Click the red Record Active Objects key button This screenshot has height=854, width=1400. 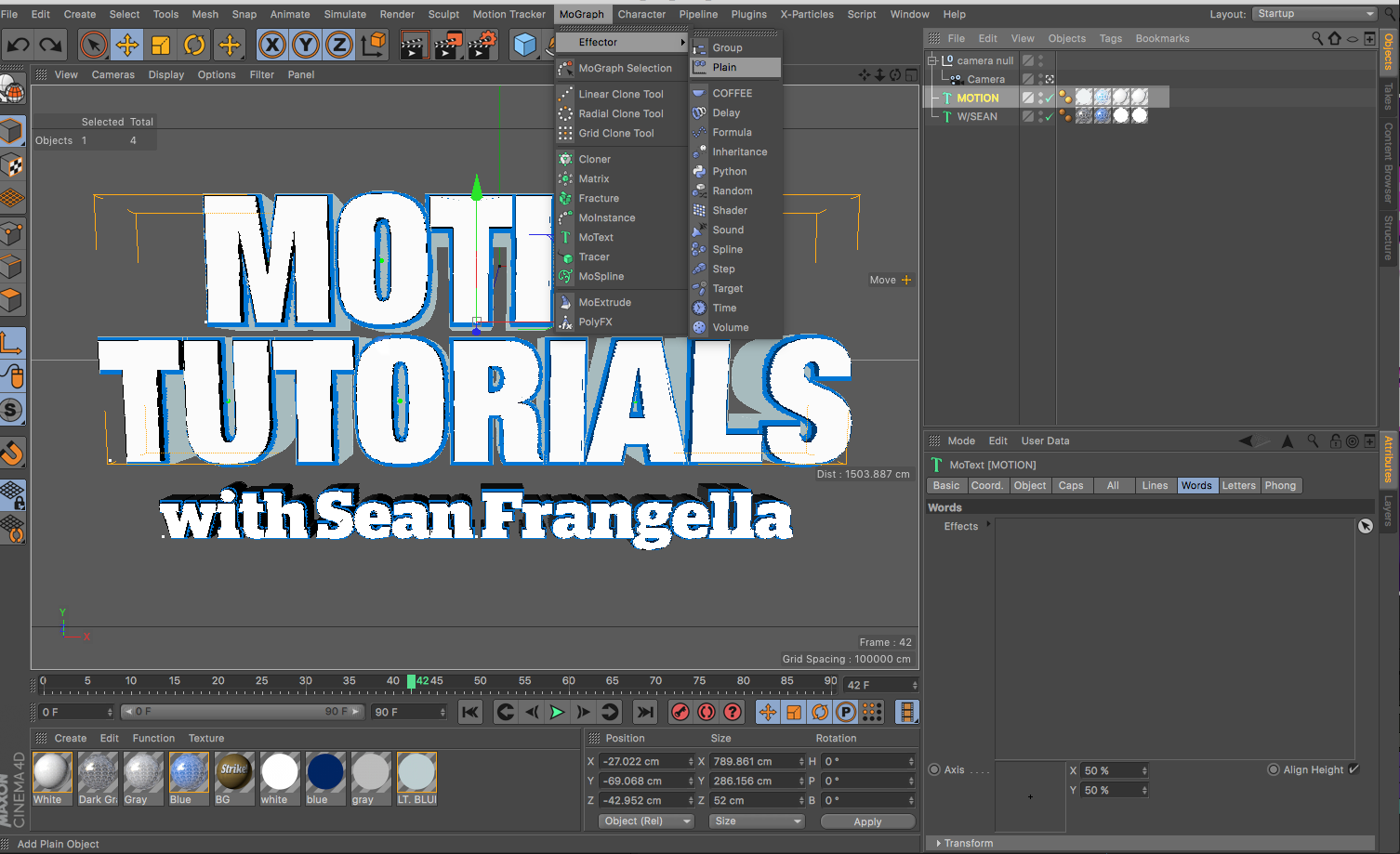pos(680,712)
